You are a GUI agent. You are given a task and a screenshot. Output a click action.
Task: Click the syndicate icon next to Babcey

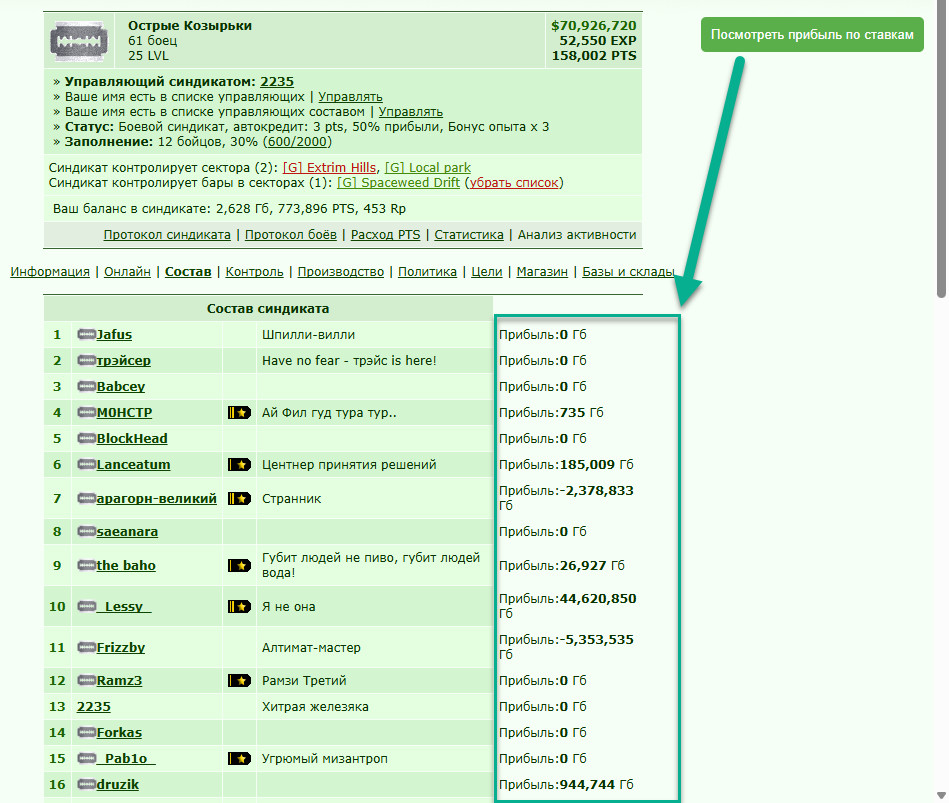click(x=87, y=386)
